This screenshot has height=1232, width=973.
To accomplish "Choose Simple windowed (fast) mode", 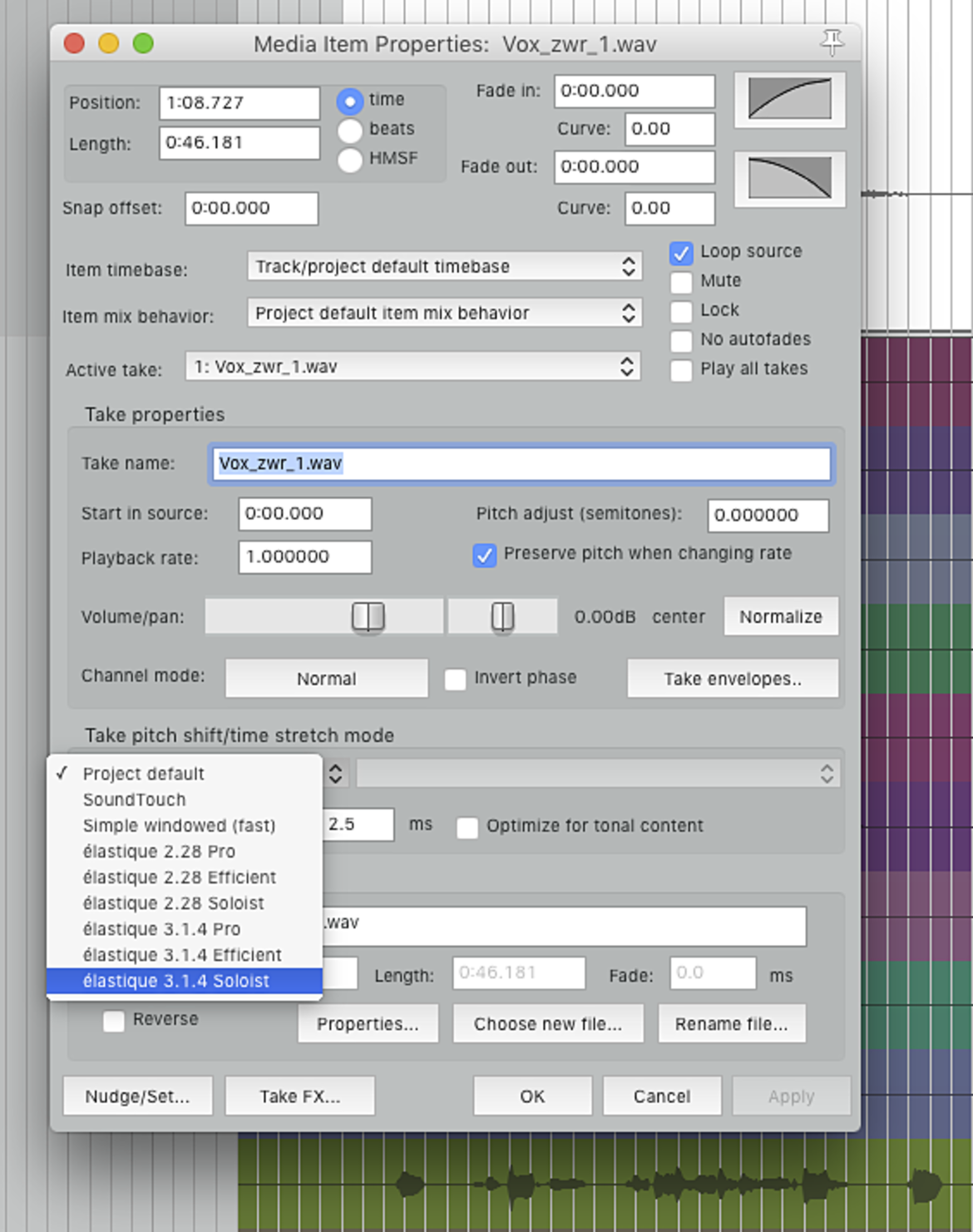I will pos(185,825).
